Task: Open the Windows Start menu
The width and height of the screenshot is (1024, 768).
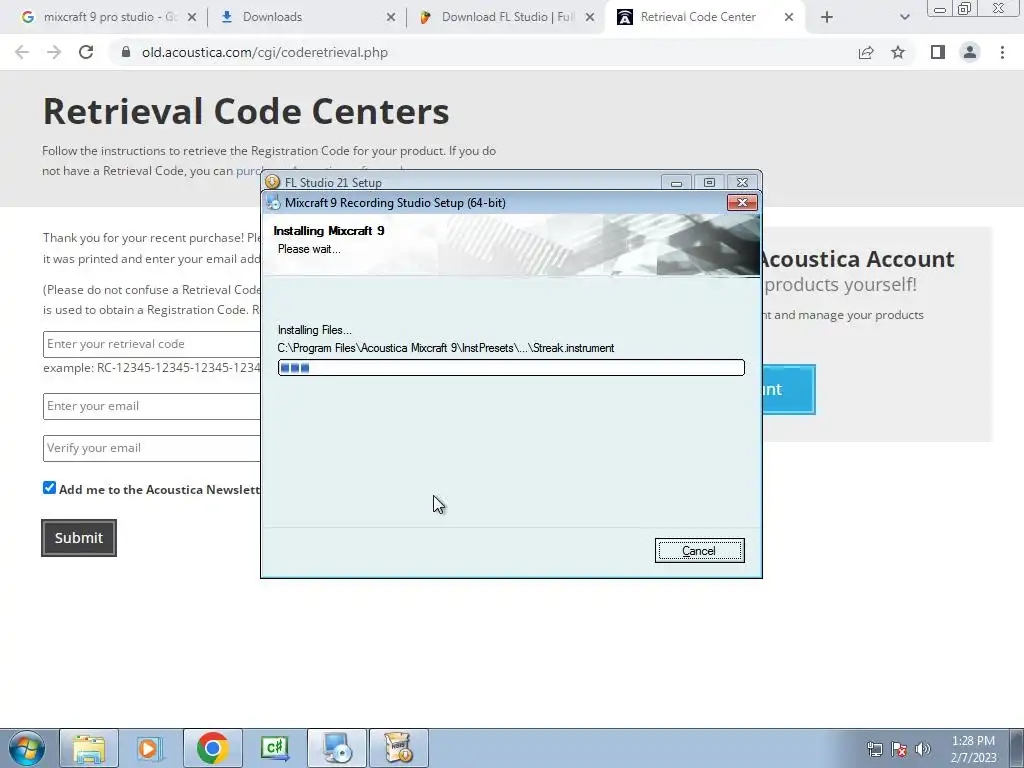Action: 27,748
